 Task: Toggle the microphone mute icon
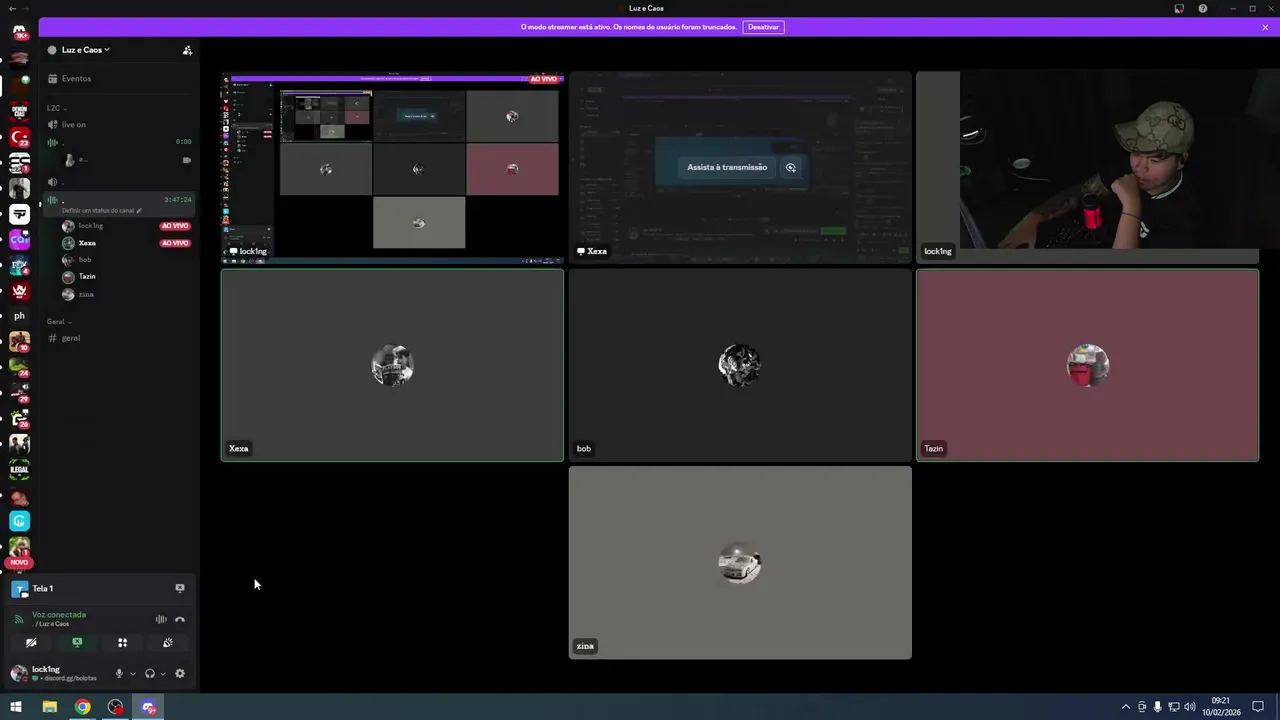[x=119, y=673]
